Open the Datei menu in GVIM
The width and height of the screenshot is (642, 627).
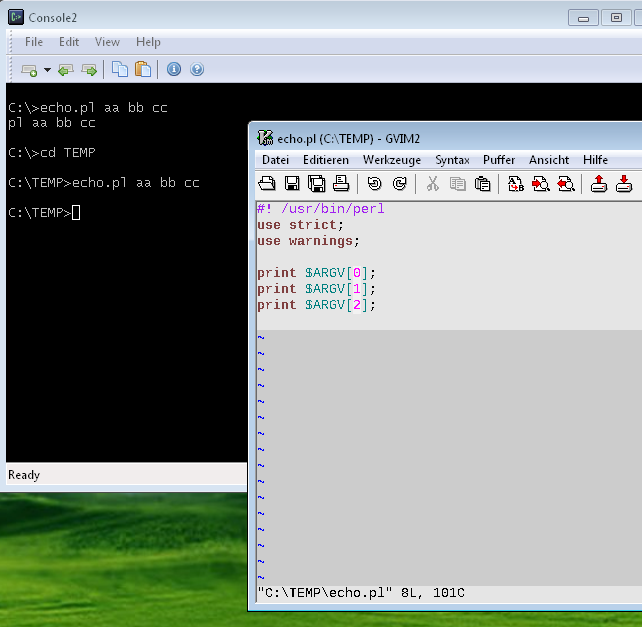276,160
